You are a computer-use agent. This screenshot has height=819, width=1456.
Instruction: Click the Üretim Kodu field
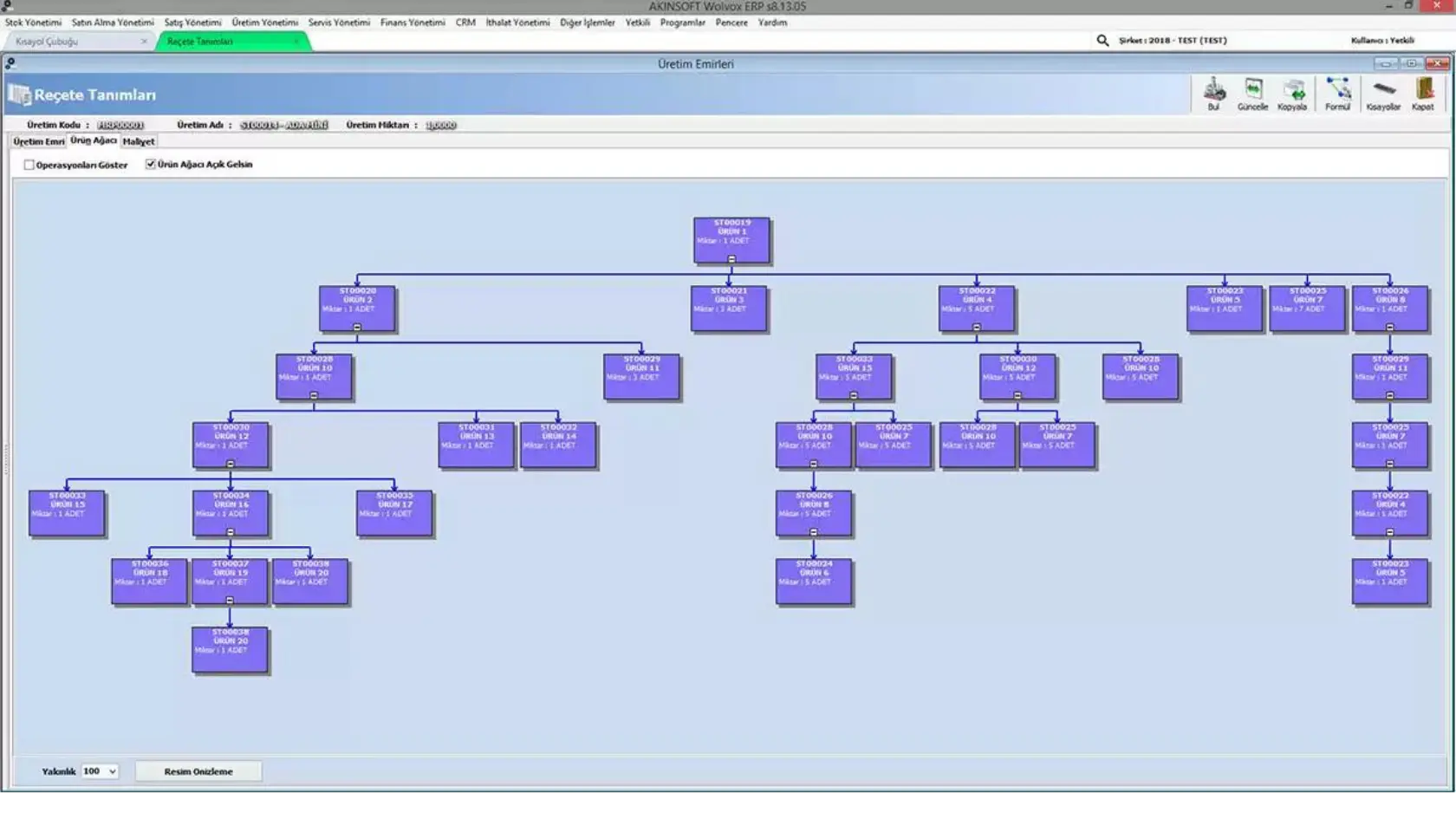pyautogui.click(x=120, y=125)
